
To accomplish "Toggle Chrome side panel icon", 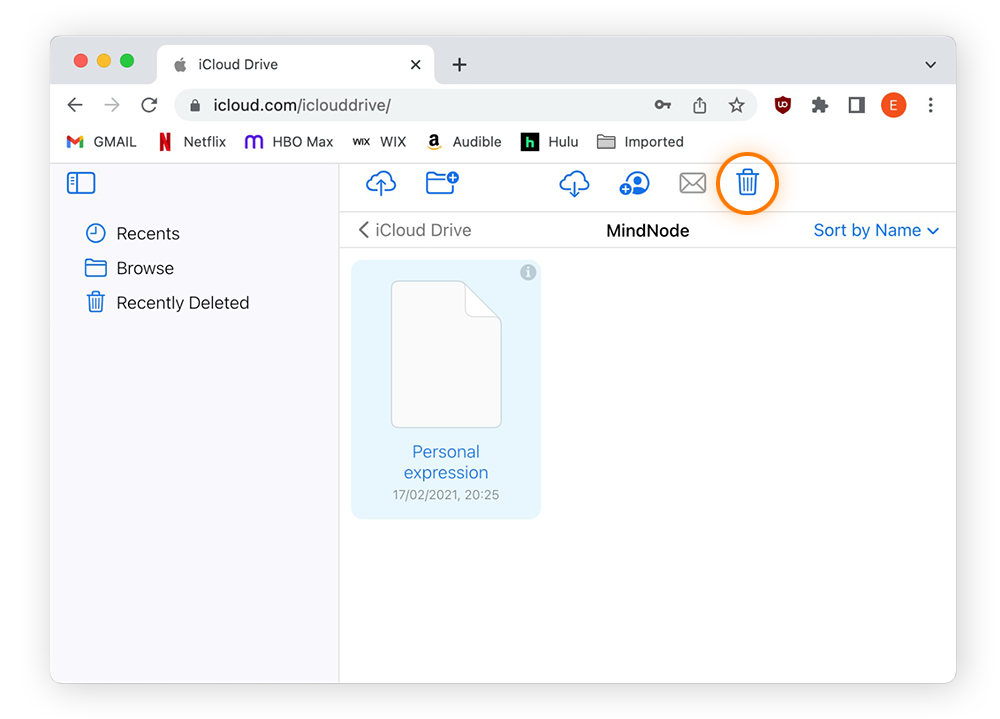I will pyautogui.click(x=857, y=105).
